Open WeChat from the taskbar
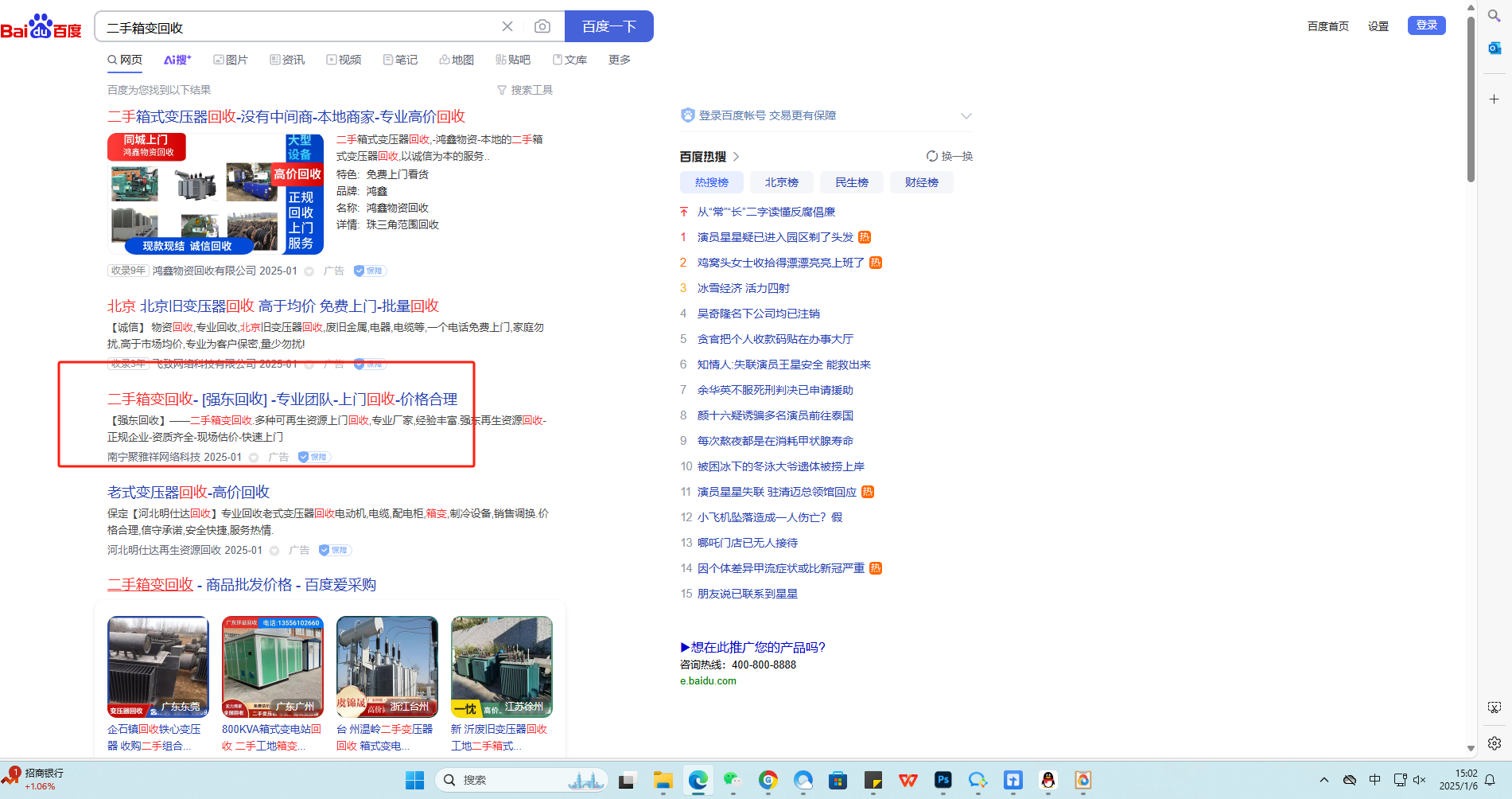The image size is (1512, 799). pyautogui.click(x=733, y=780)
